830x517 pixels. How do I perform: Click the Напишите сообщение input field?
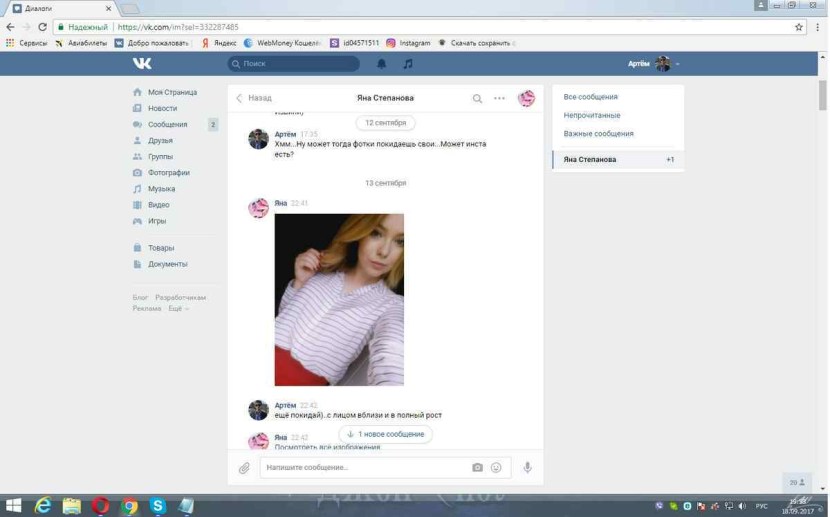point(365,468)
